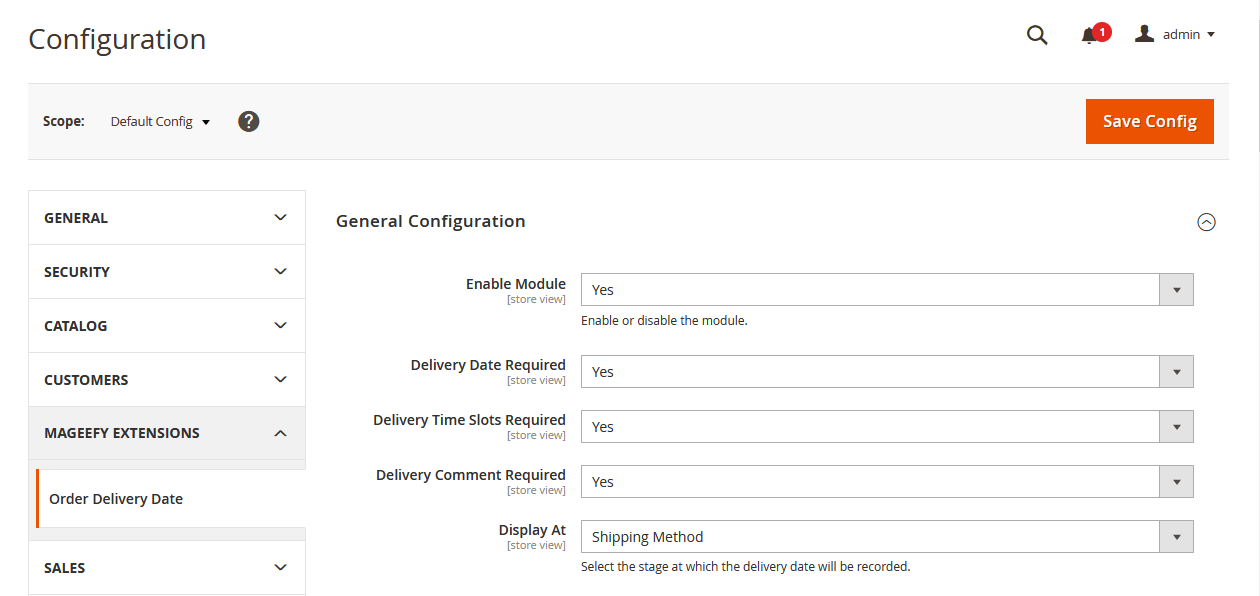Open the Delivery Date Required dropdown
The height and width of the screenshot is (596, 1260).
(x=886, y=372)
